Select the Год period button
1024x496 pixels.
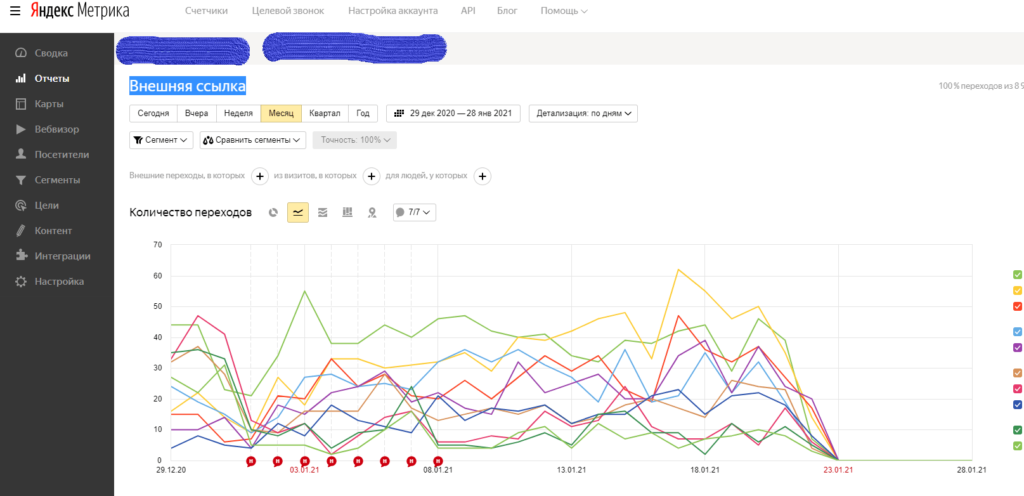(x=363, y=114)
